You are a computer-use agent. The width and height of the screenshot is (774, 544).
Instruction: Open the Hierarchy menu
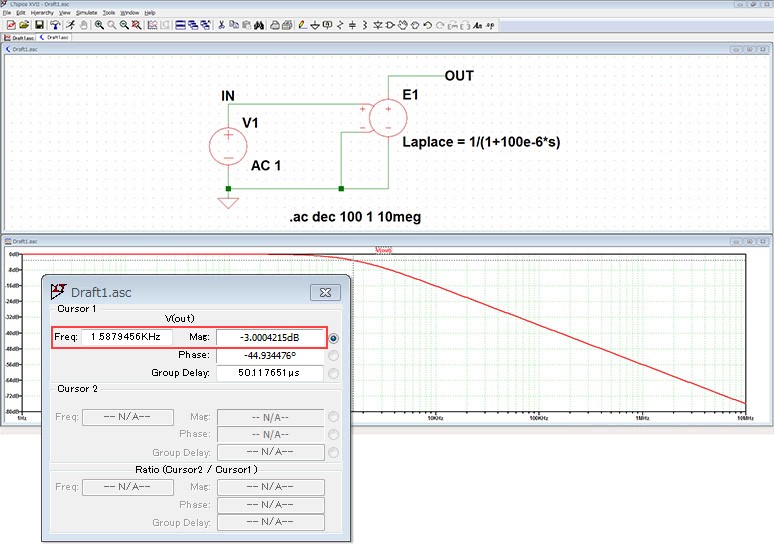point(42,12)
